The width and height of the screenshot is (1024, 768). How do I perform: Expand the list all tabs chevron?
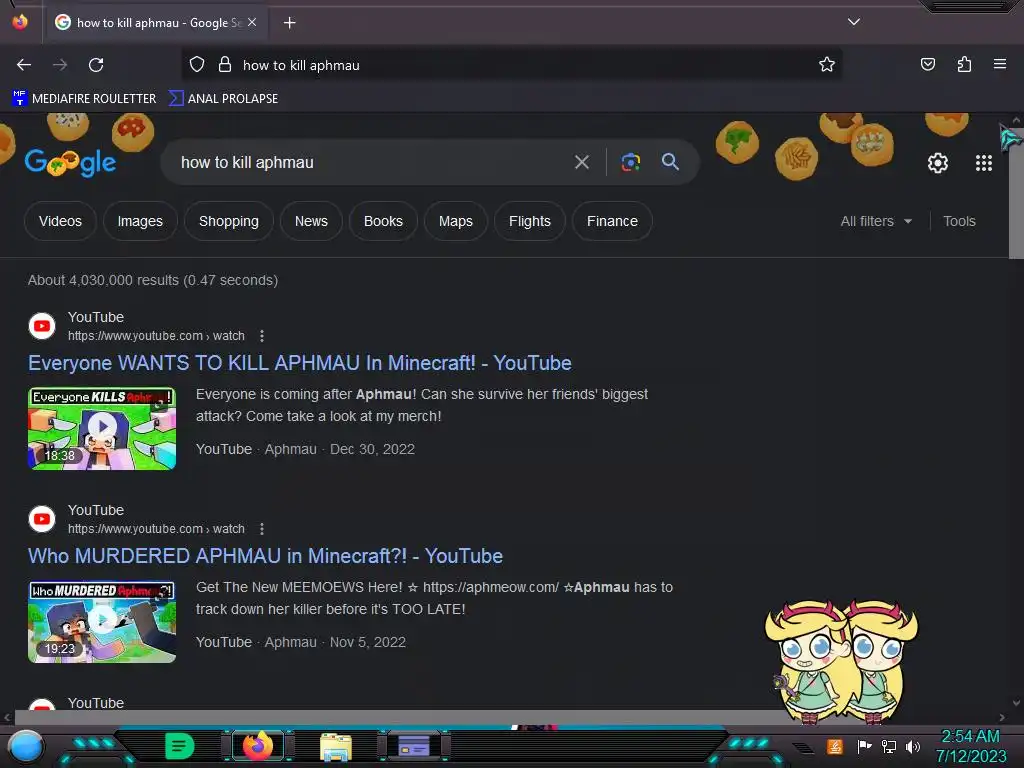(854, 22)
